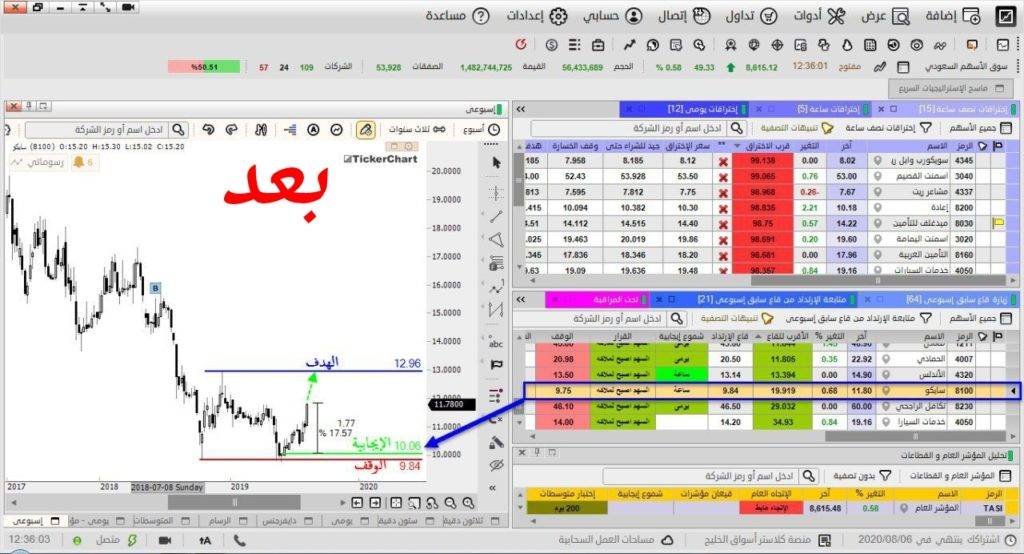Image resolution: width=1024 pixels, height=554 pixels.
Task: Click the chart horizontal time scrollbar thumb
Action: click(234, 502)
